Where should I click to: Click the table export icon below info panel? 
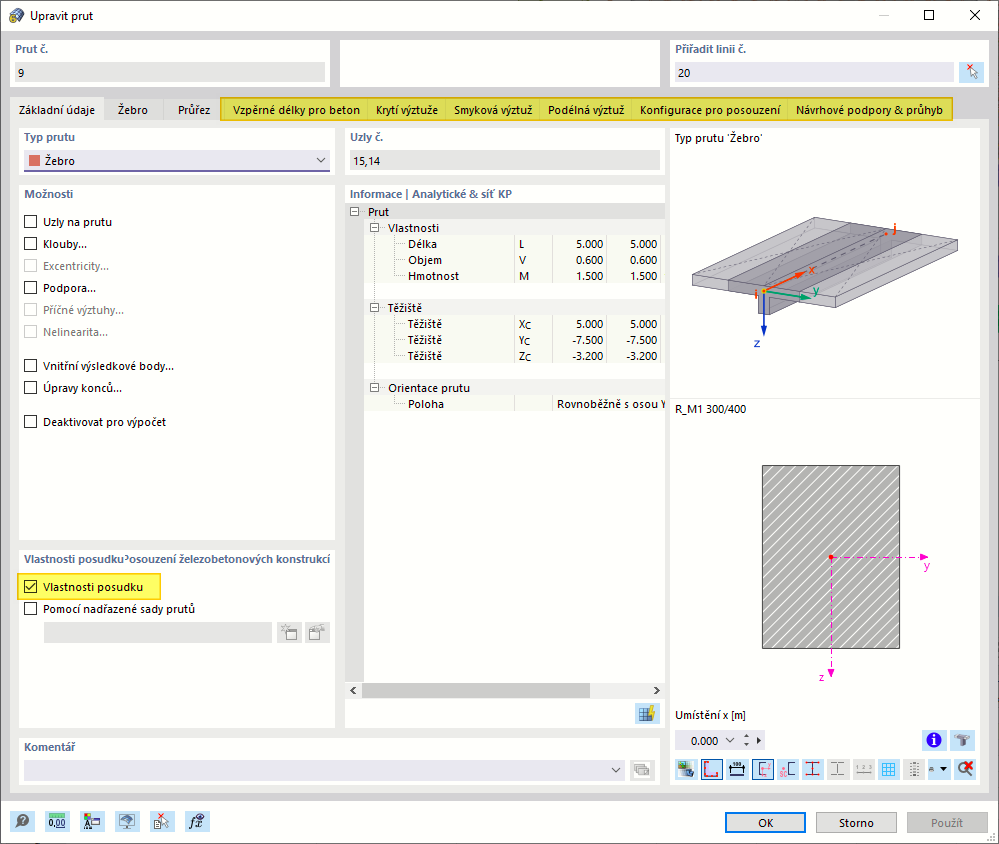(x=647, y=713)
